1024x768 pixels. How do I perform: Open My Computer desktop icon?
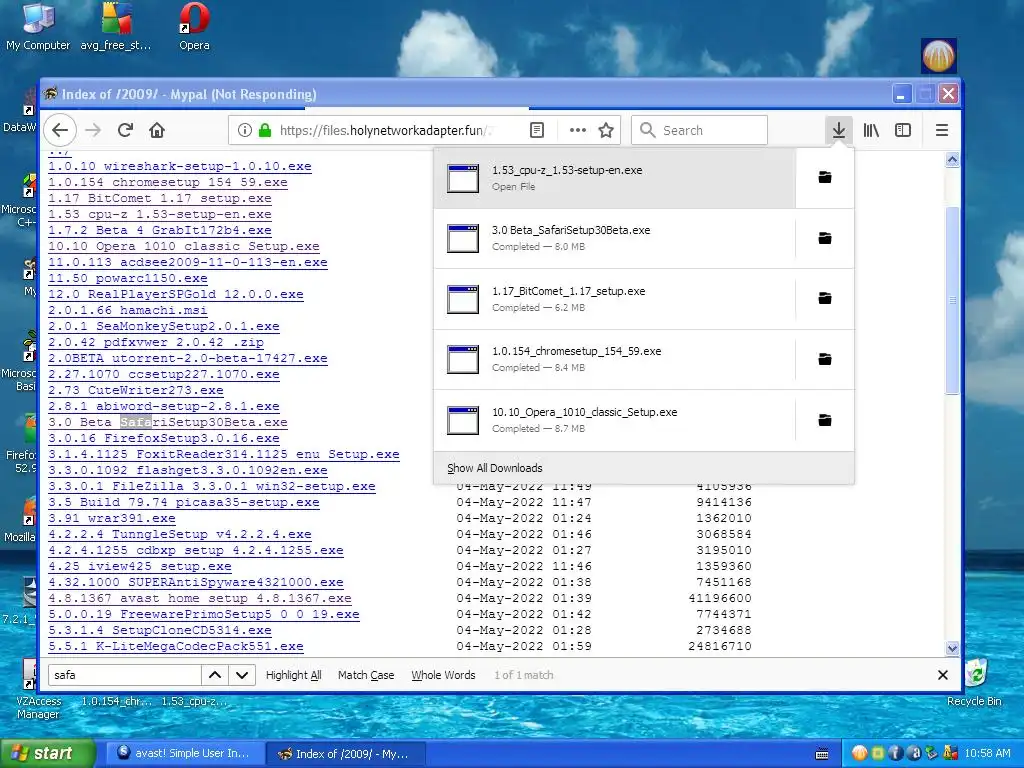pos(38,27)
